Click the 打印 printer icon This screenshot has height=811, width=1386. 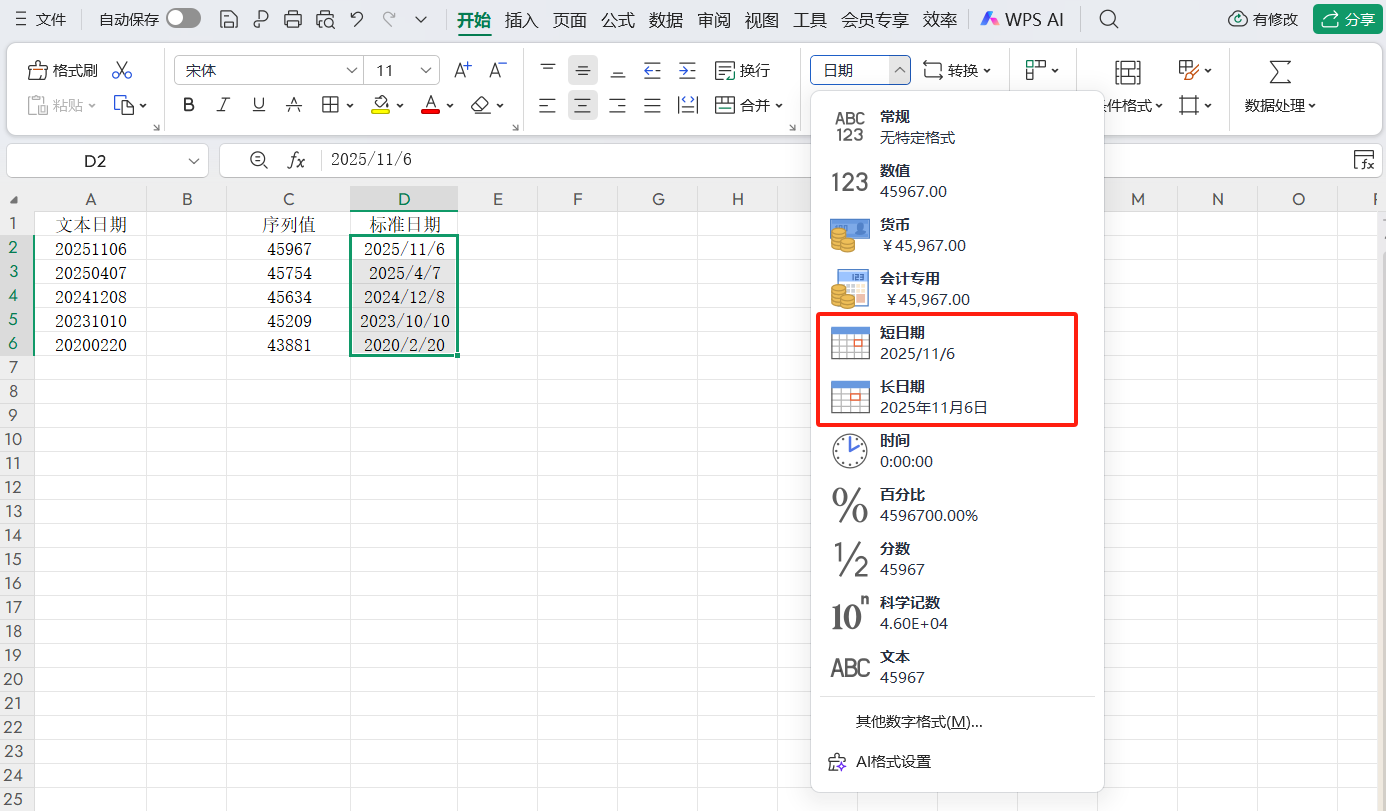(x=292, y=18)
